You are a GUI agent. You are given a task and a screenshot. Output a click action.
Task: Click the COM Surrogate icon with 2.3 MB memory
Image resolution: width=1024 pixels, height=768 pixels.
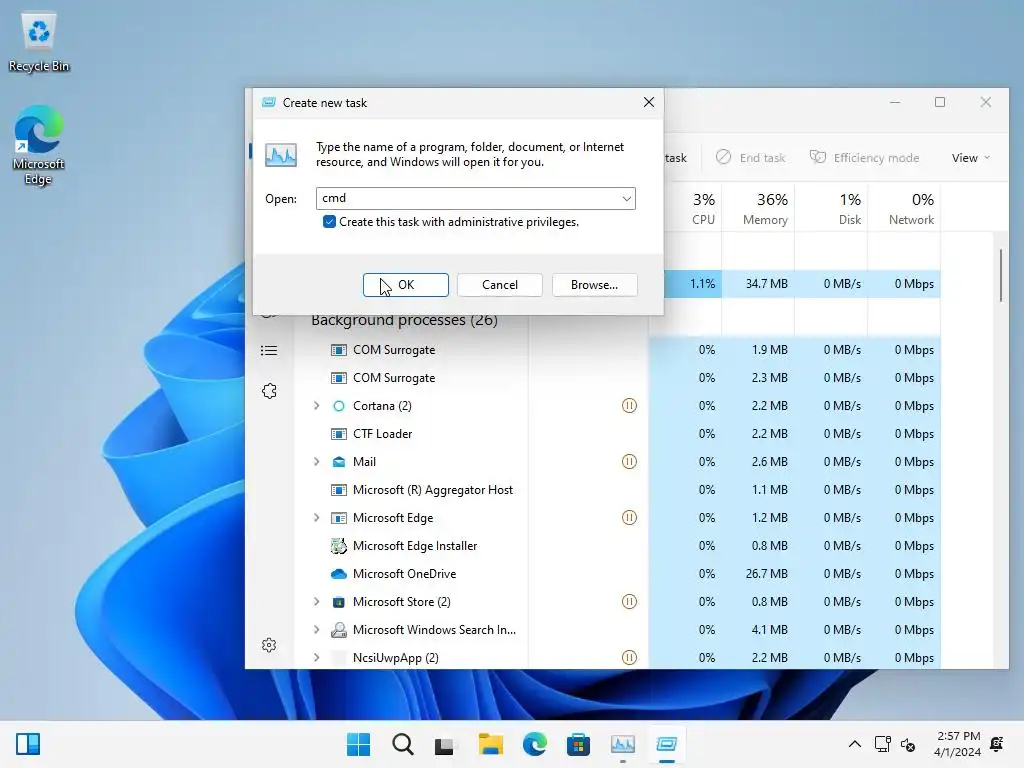click(x=338, y=378)
